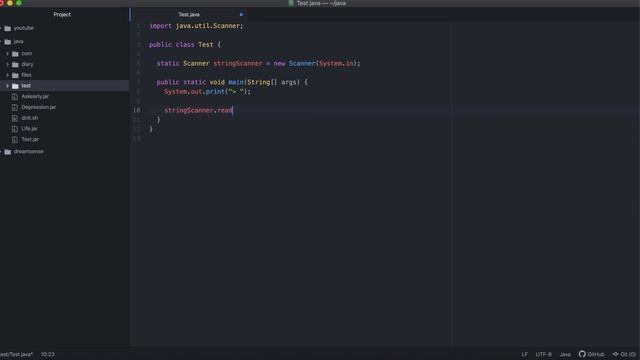The width and height of the screenshot is (640, 360).
Task: Click the 'import java.util.Scanner;' line
Action: 196,26
